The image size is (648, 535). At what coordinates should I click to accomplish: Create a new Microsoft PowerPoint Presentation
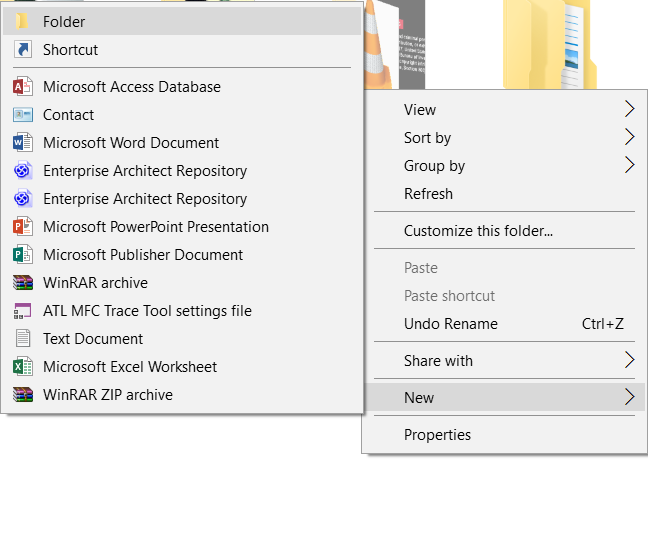(x=182, y=226)
